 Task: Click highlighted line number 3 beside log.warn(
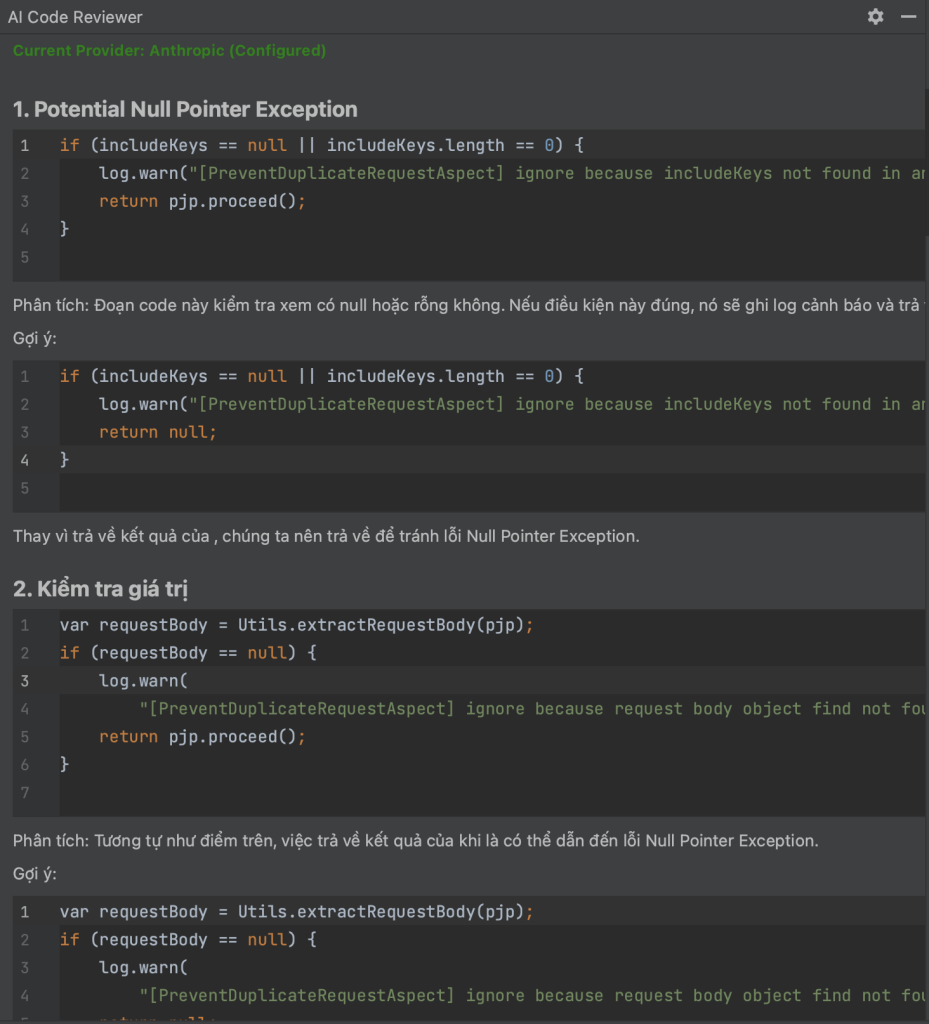(24, 681)
